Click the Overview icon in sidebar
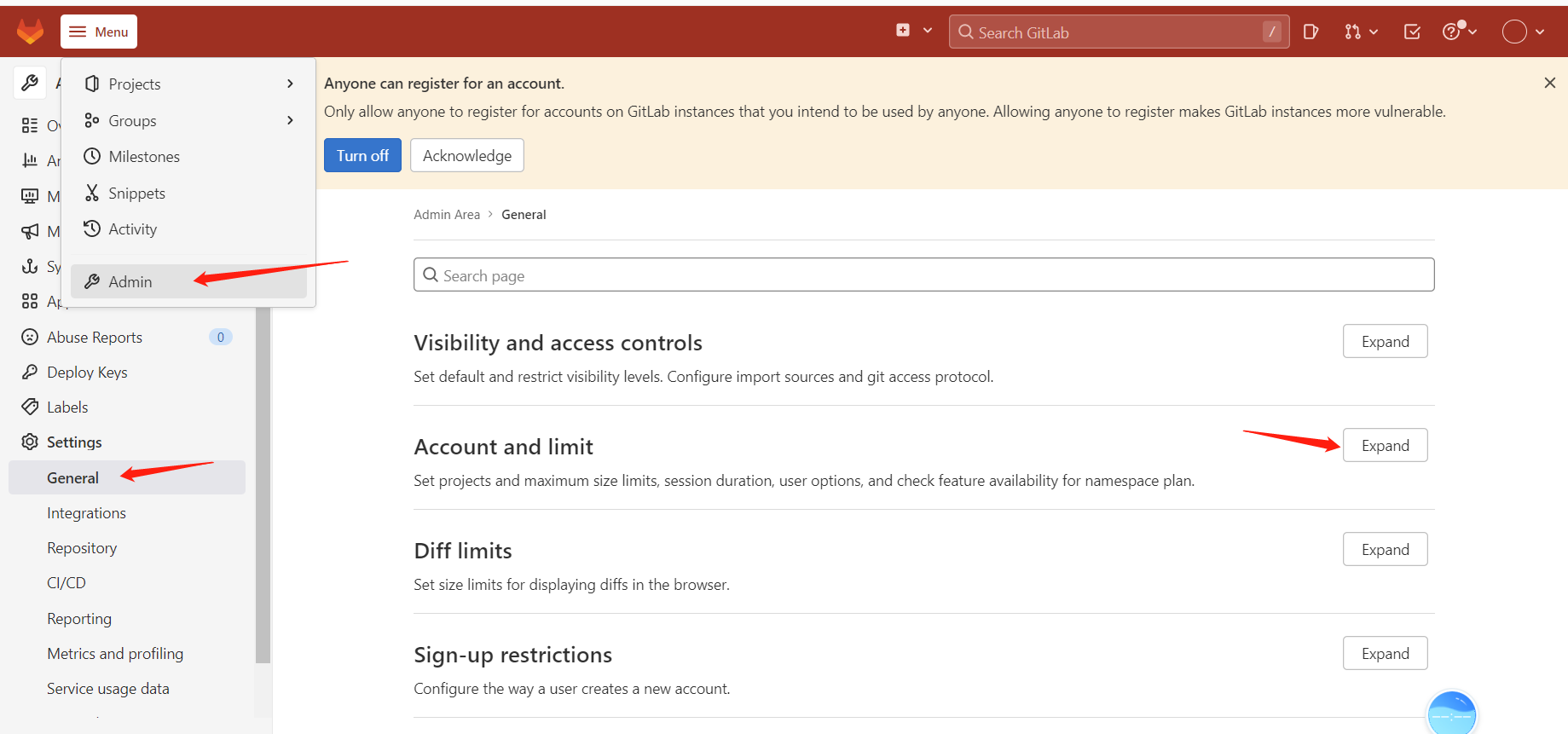This screenshot has width=1568, height=734. pos(30,125)
